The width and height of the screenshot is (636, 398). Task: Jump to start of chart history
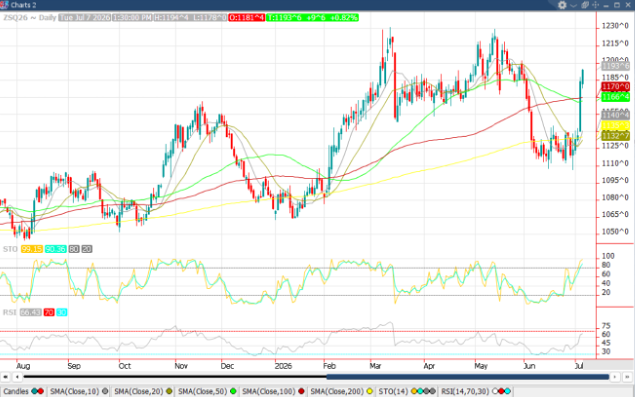6,377
